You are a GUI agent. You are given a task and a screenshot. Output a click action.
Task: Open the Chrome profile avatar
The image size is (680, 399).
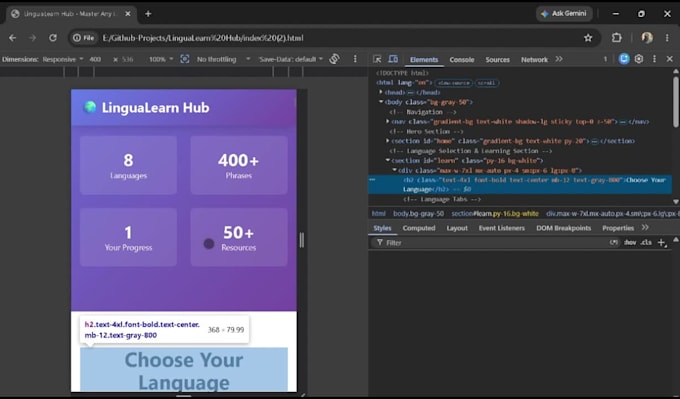pyautogui.click(x=647, y=38)
